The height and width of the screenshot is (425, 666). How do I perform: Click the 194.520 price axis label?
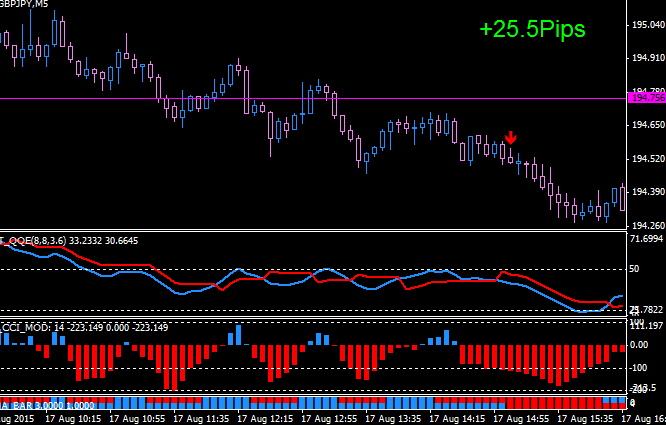coord(645,159)
